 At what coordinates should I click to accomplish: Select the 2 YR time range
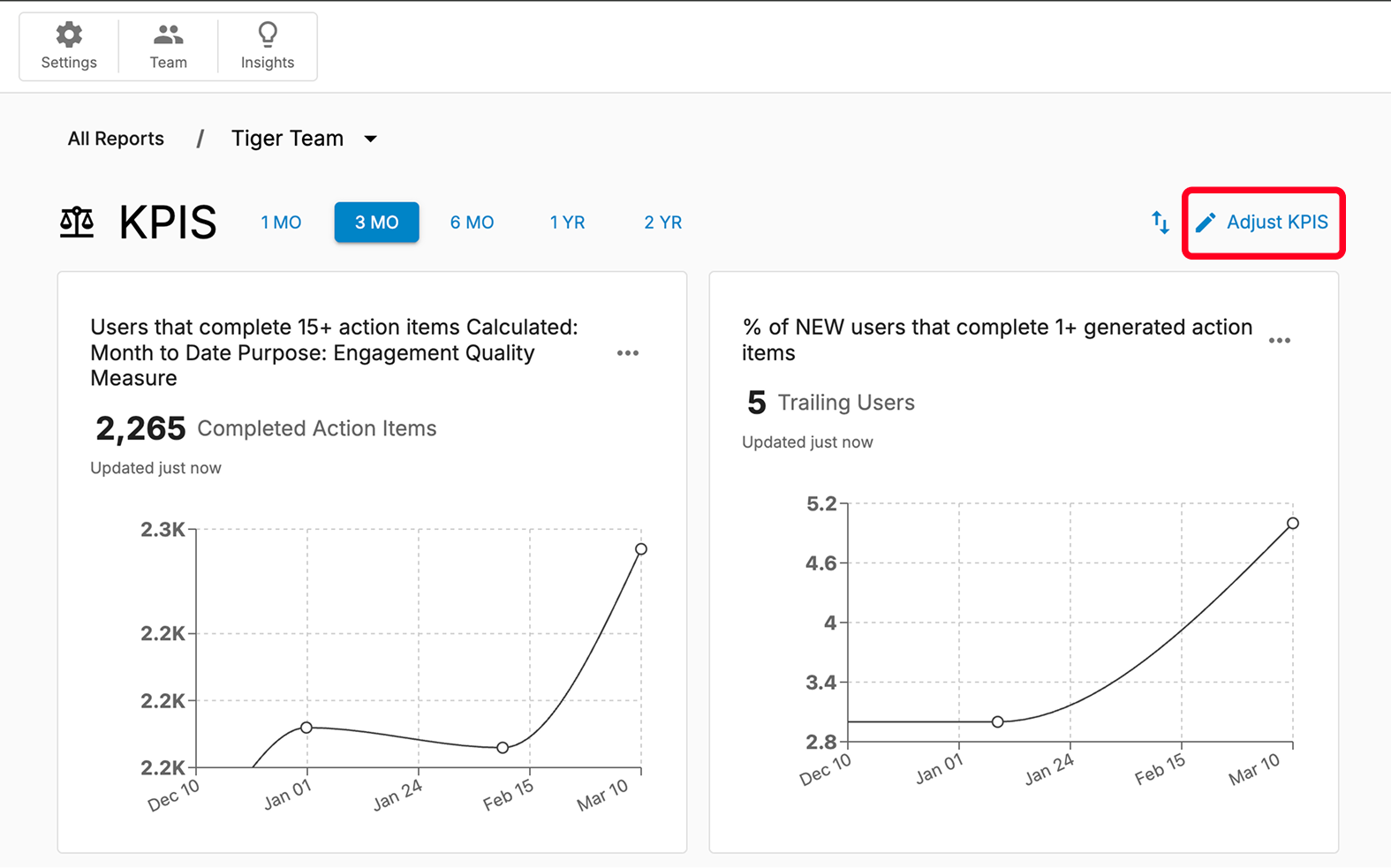coord(662,223)
